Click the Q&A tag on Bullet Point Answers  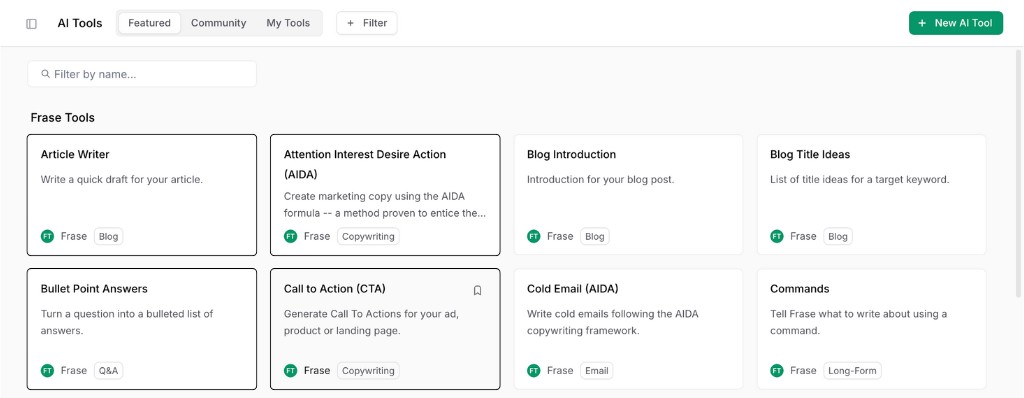point(108,371)
